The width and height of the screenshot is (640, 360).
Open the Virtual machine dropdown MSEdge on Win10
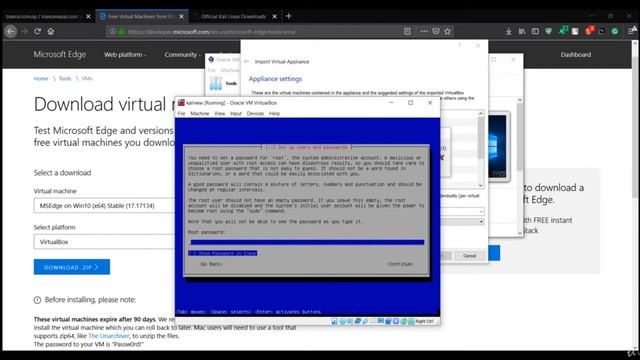point(105,206)
